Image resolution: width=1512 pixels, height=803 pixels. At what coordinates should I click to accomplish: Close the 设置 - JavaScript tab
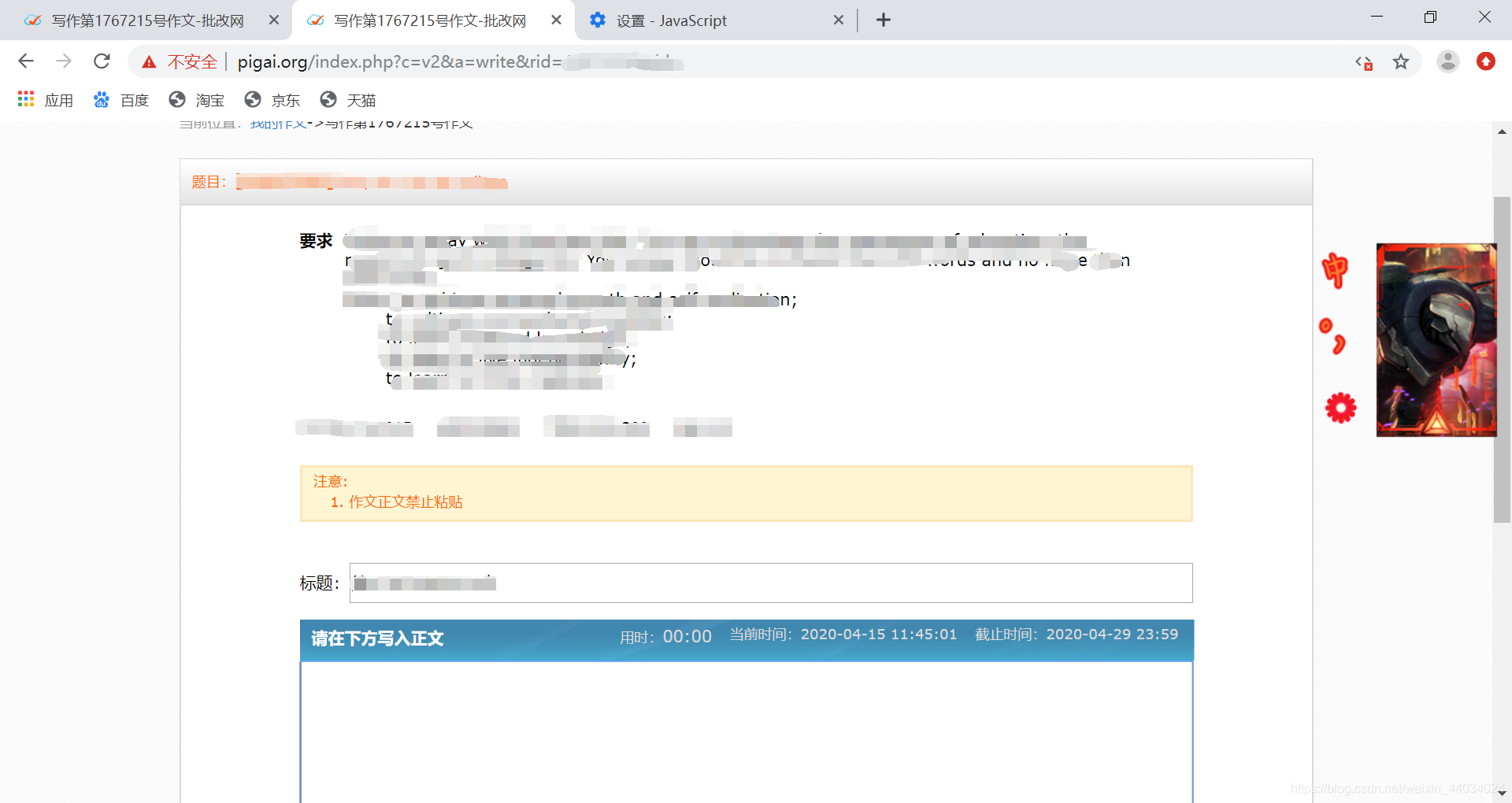point(839,20)
